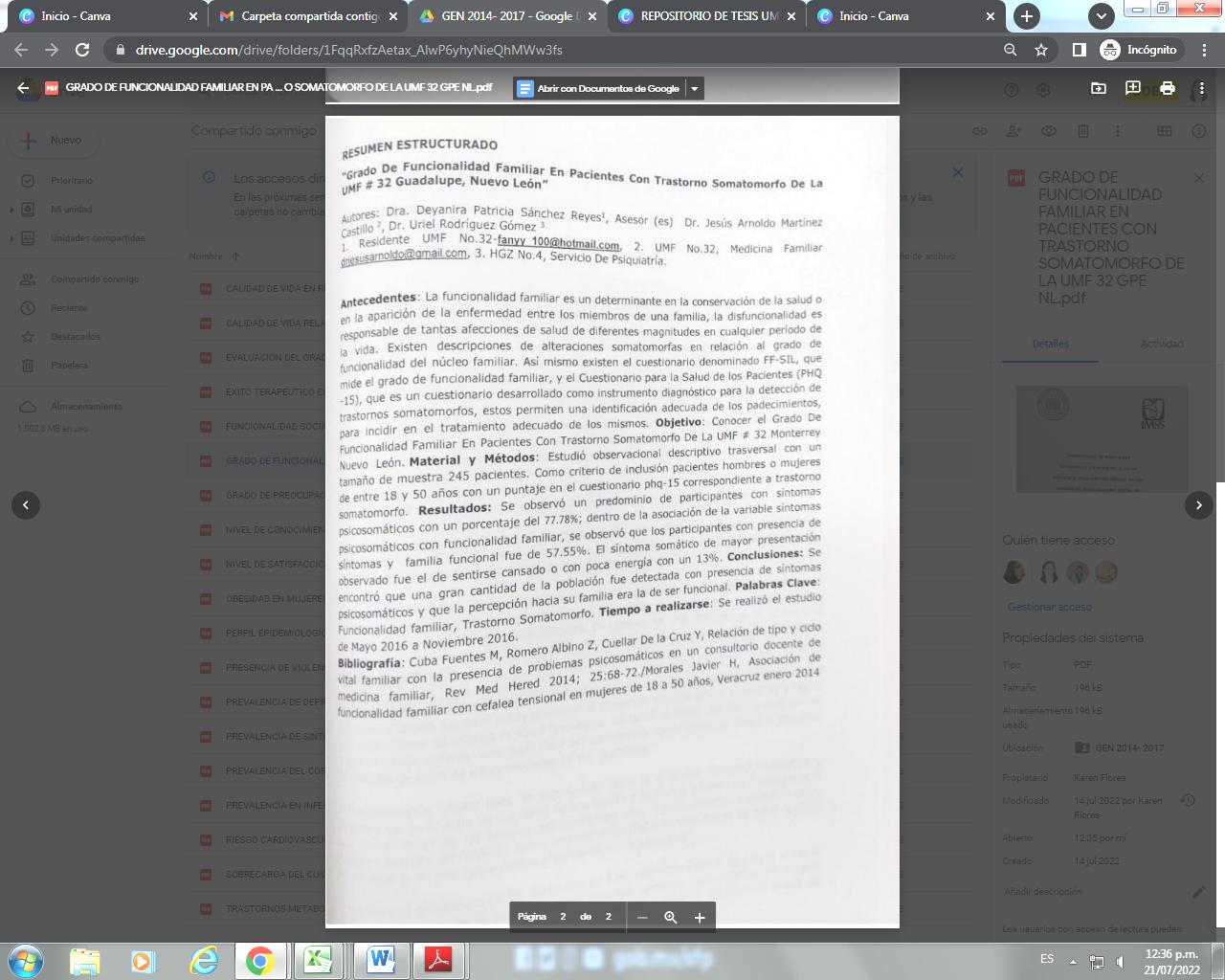
Task: Open Reciente in sidebar
Action: (69, 307)
